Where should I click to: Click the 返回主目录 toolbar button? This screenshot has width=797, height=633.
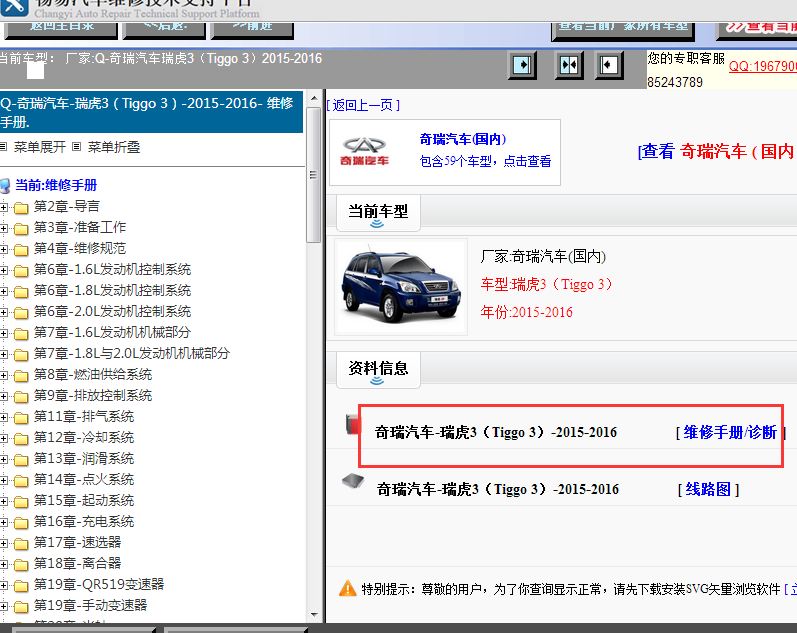[x=62, y=29]
